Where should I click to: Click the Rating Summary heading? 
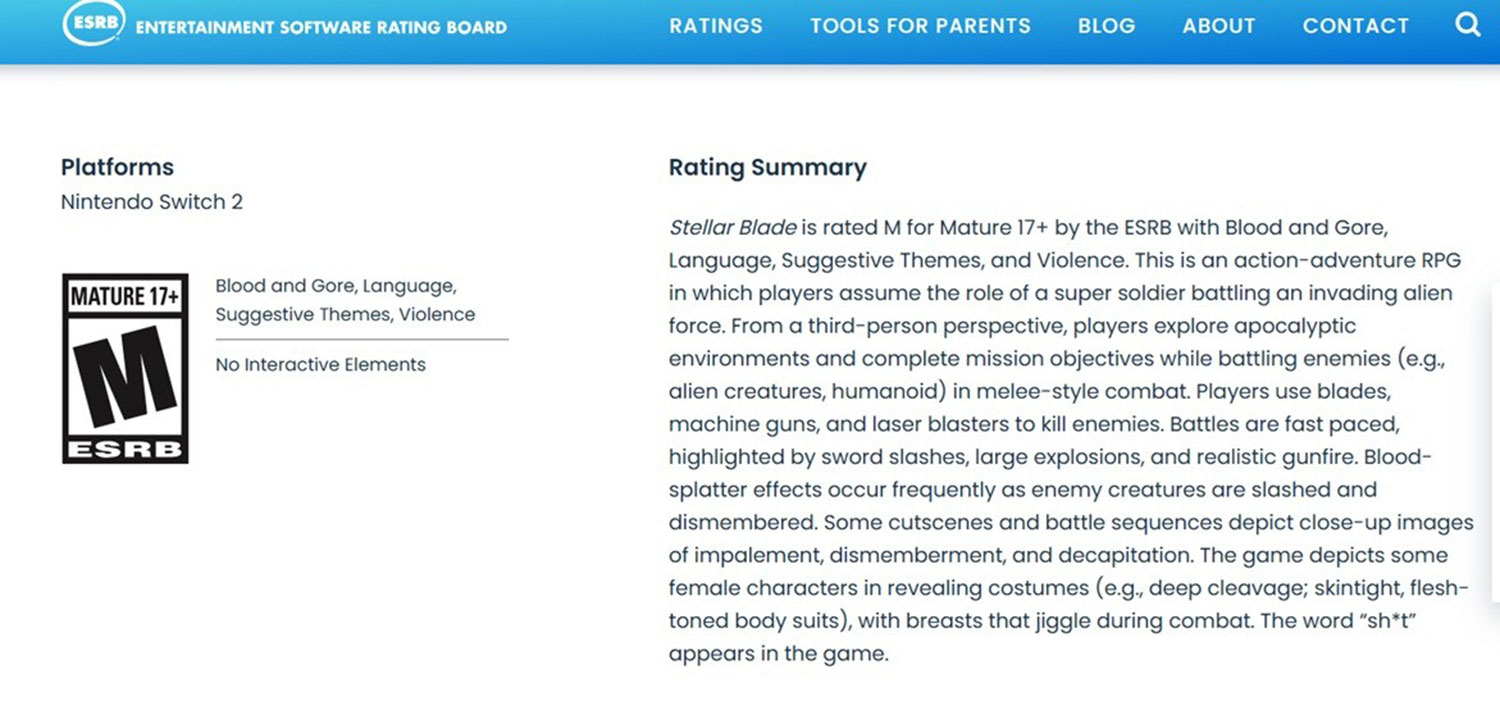point(767,167)
